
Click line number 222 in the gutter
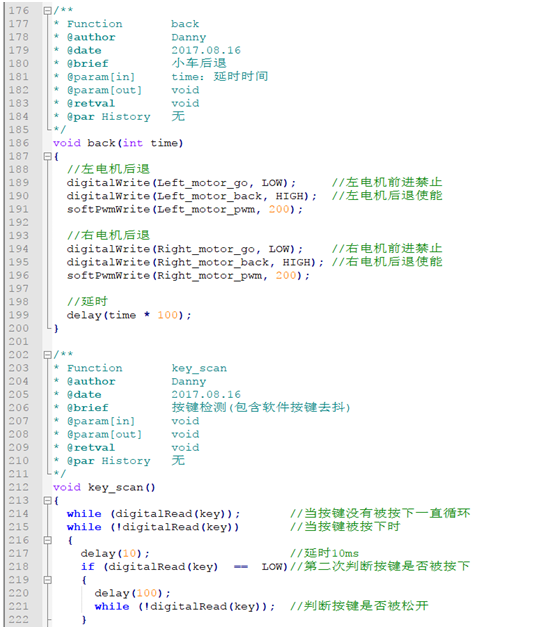click(19, 619)
